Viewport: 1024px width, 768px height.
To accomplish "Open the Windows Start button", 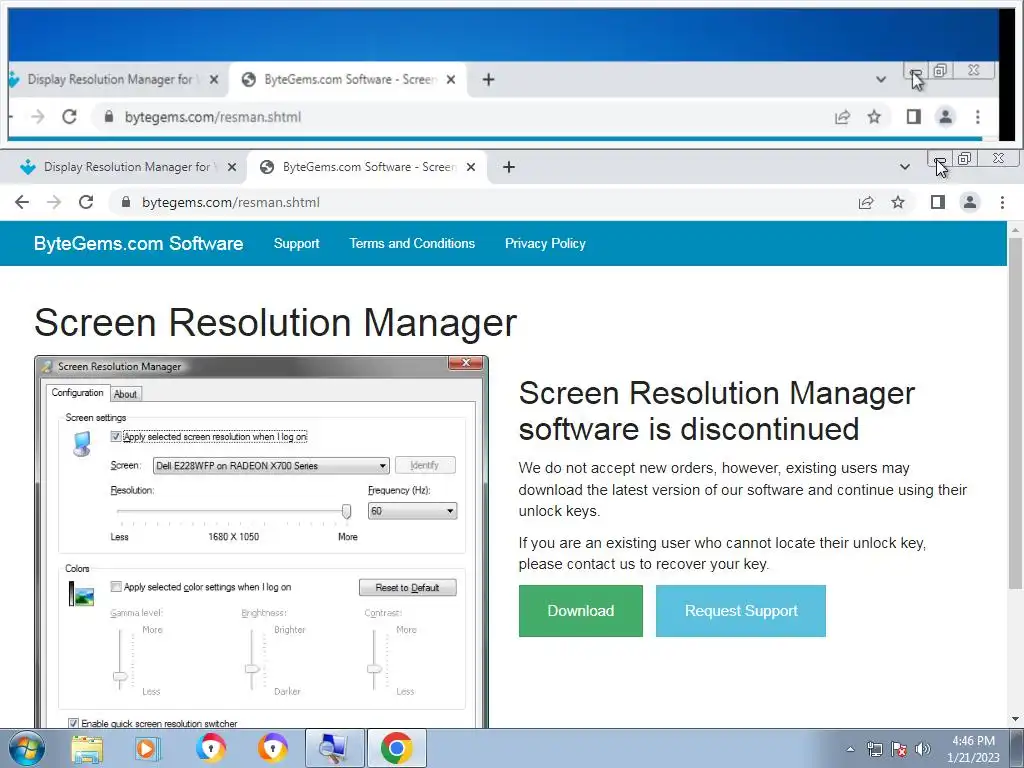I will (x=26, y=748).
